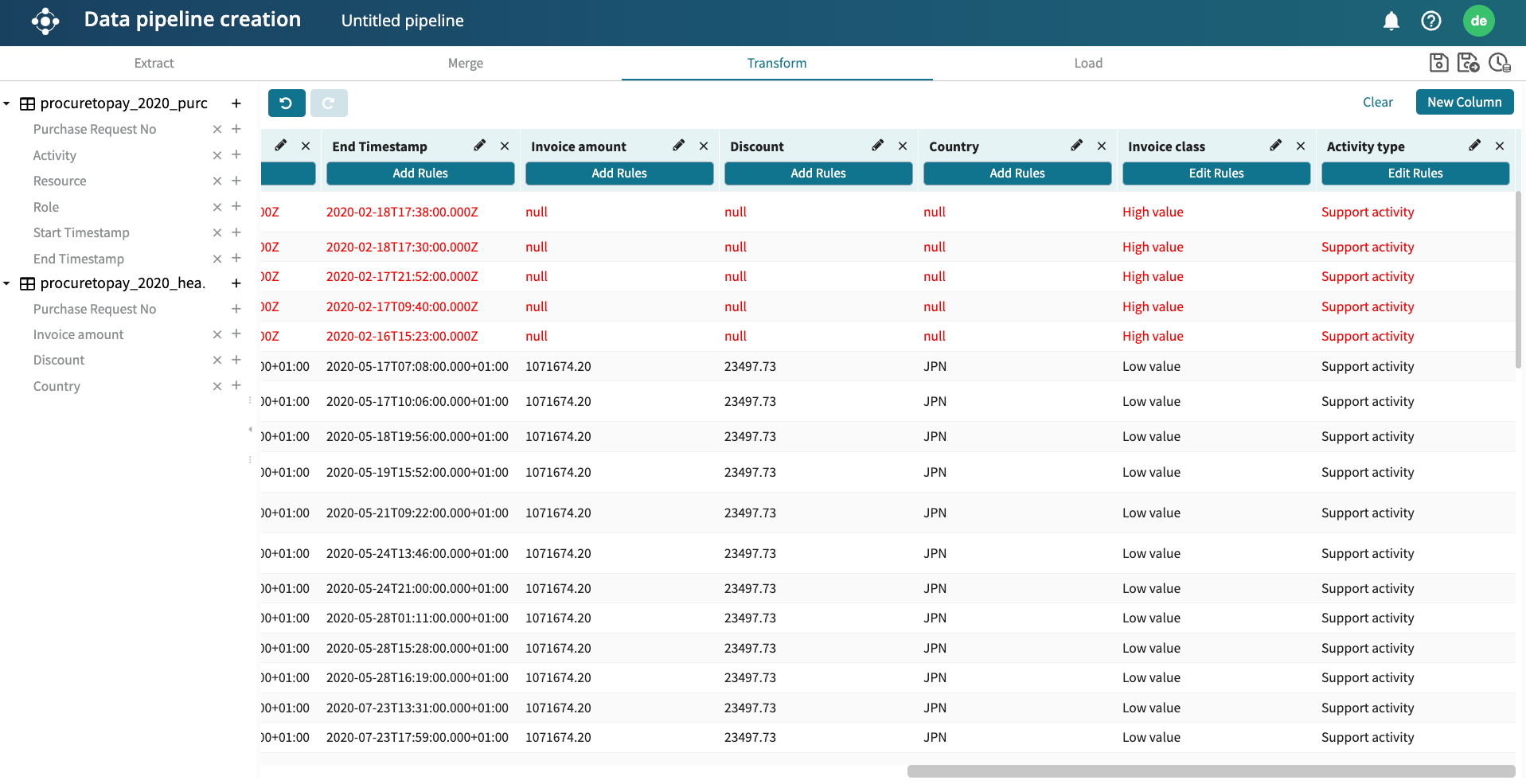Click the New Column button
1526x784 pixels.
(1464, 102)
